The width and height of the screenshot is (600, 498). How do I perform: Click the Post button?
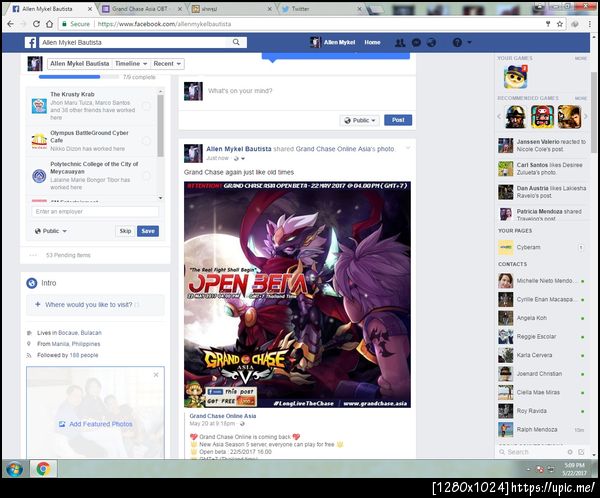tap(398, 120)
